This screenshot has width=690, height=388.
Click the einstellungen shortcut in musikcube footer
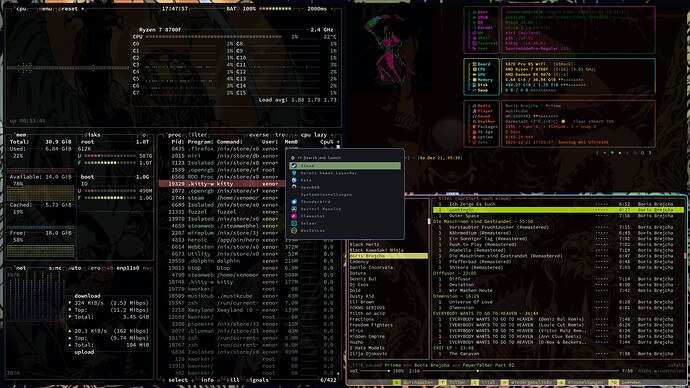tap(581, 382)
